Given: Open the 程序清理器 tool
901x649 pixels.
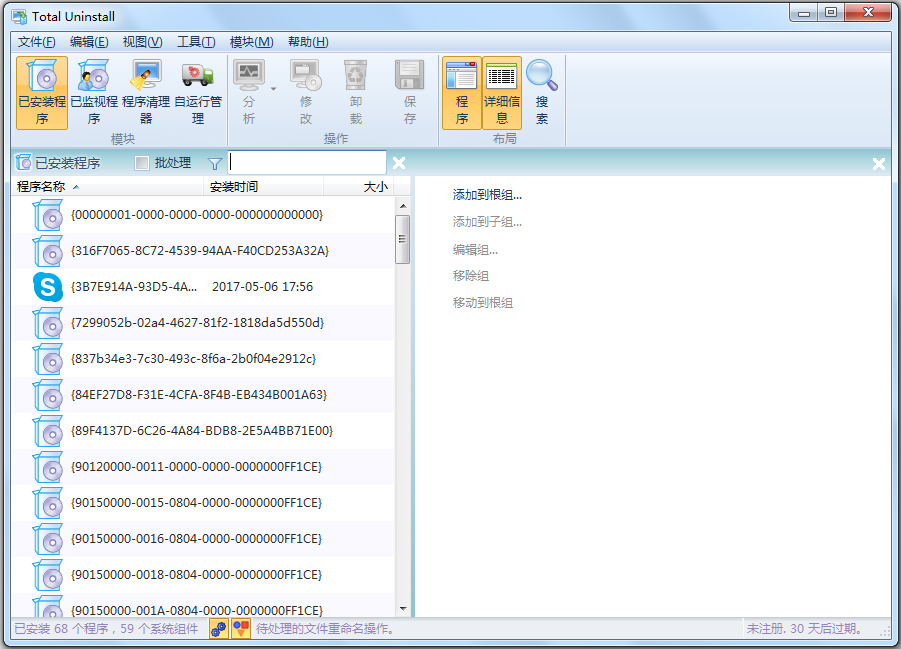Looking at the screenshot, I should coord(146,92).
